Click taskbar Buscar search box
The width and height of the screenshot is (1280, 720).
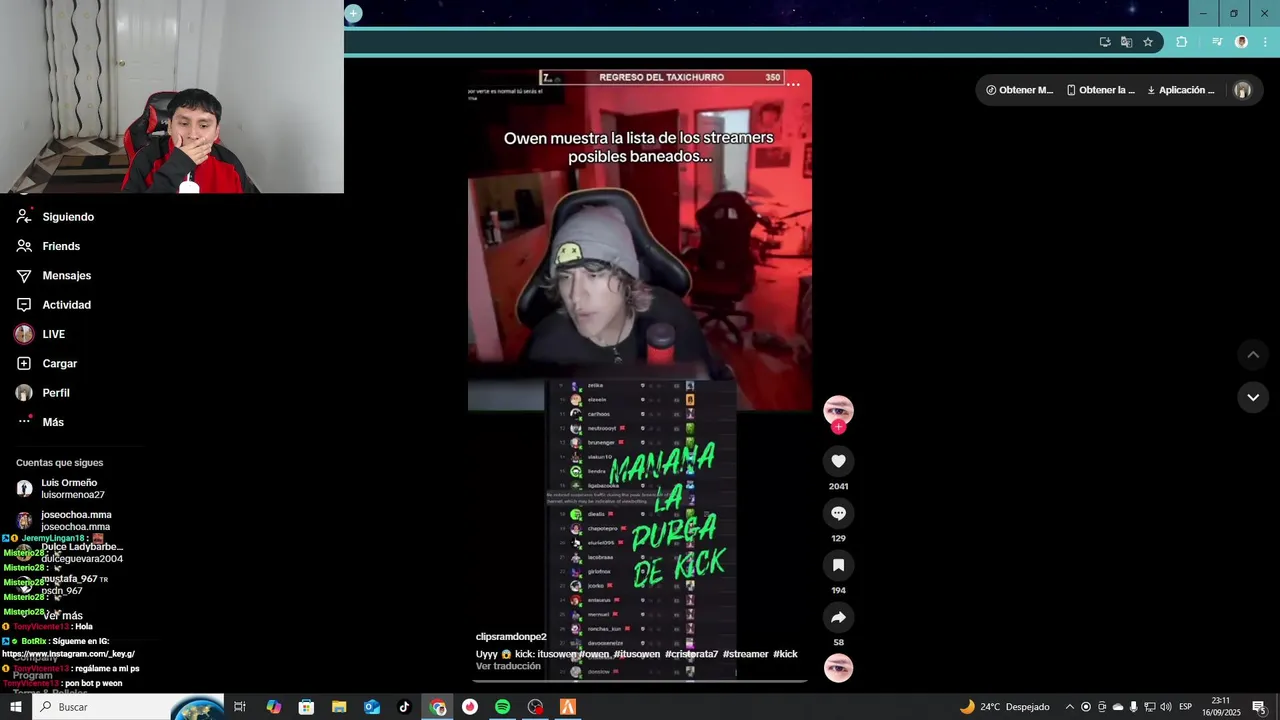coord(128,707)
